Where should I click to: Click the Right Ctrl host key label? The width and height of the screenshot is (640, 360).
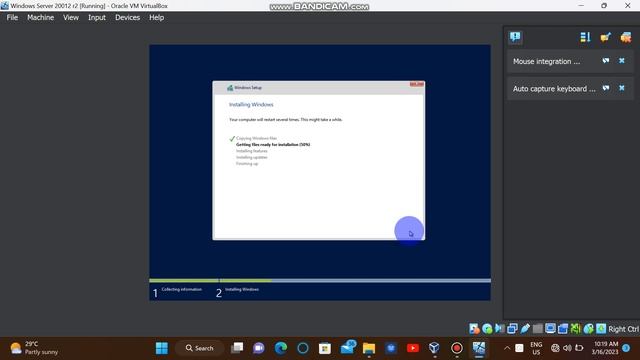click(x=623, y=329)
